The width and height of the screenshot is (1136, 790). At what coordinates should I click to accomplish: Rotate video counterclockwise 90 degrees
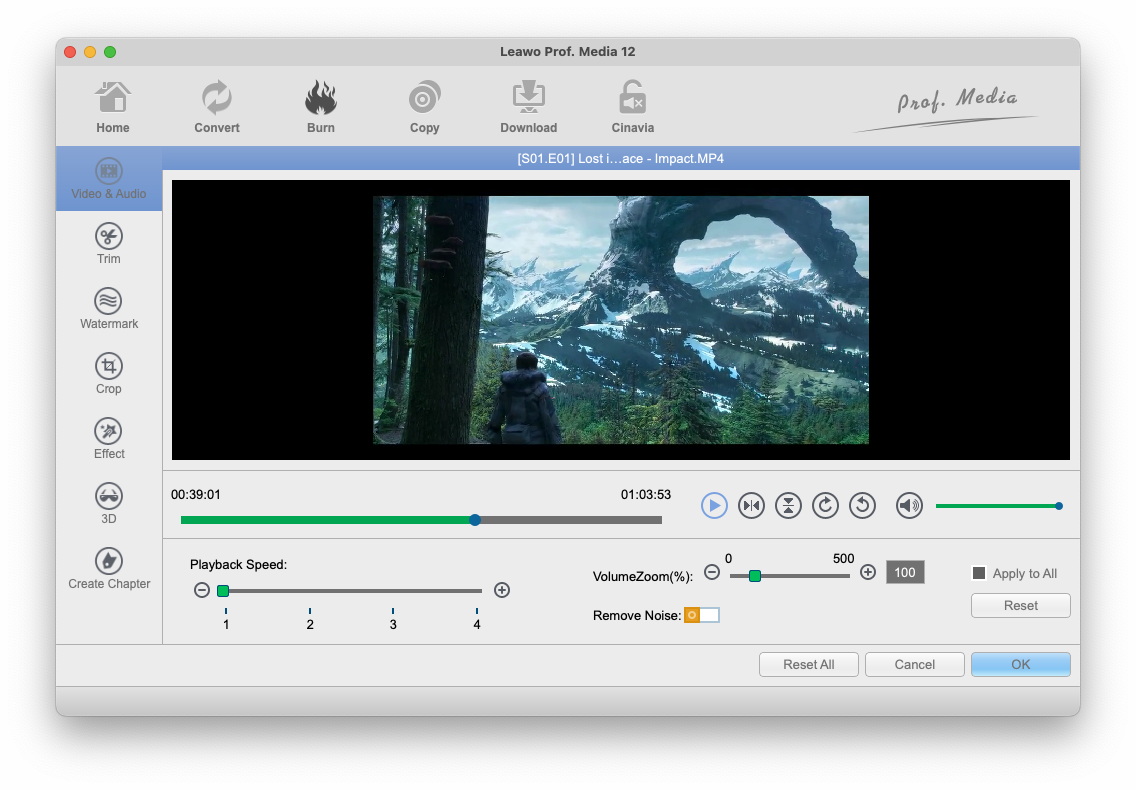(862, 505)
